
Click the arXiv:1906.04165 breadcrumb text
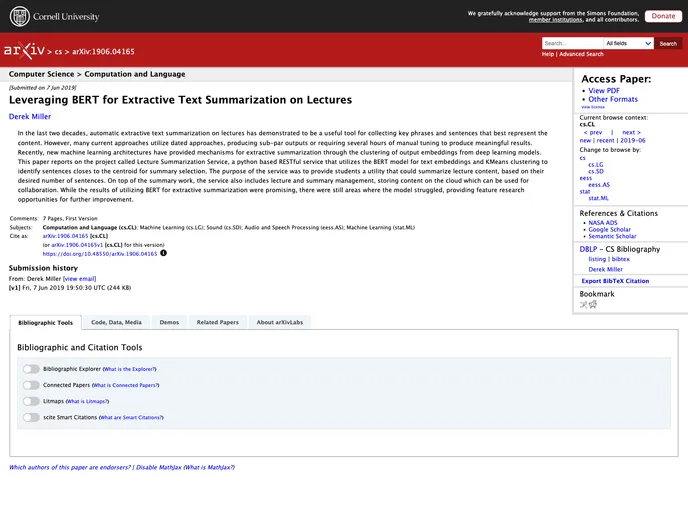click(x=104, y=51)
